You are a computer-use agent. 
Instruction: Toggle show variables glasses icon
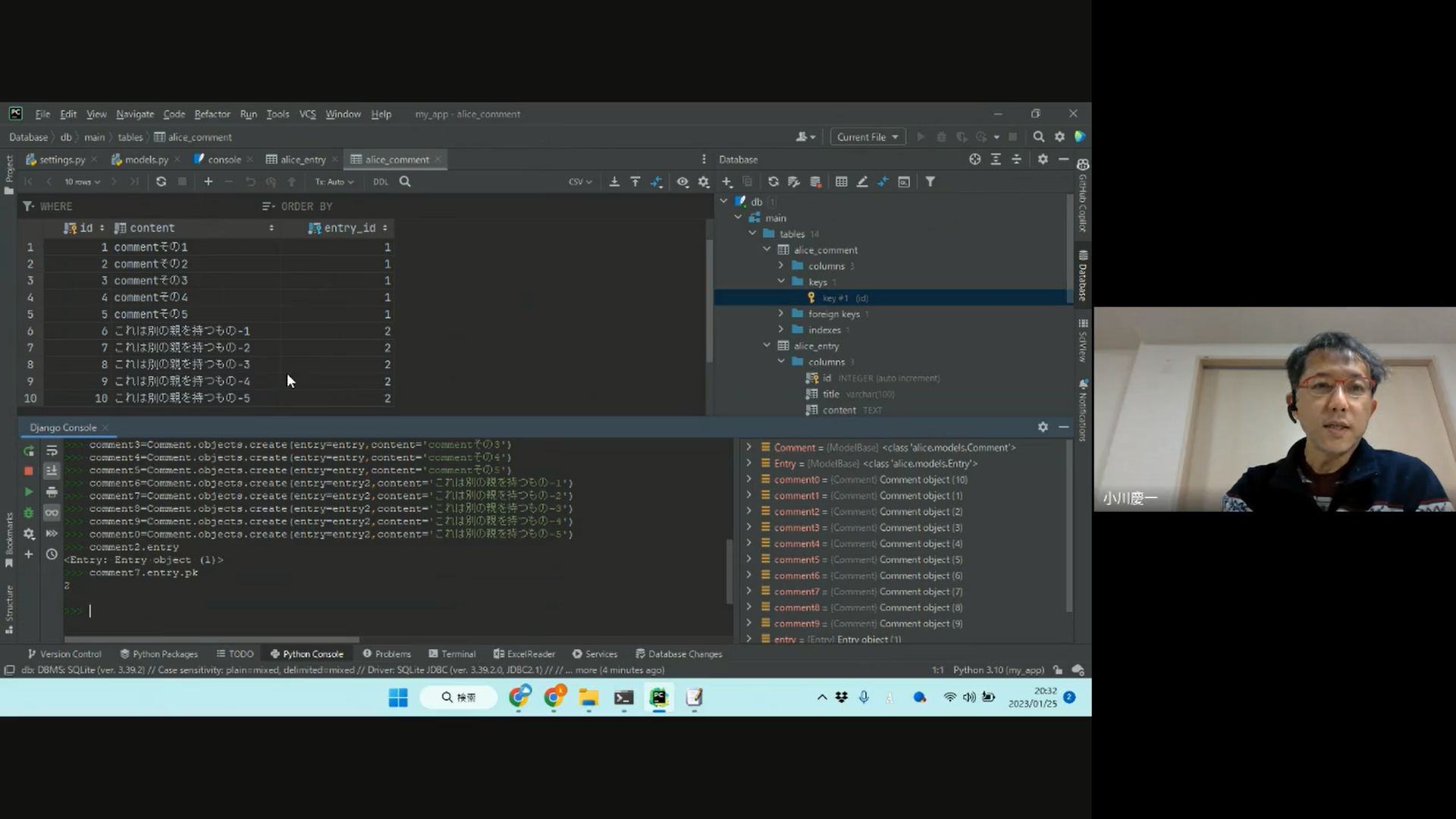pyautogui.click(x=52, y=513)
